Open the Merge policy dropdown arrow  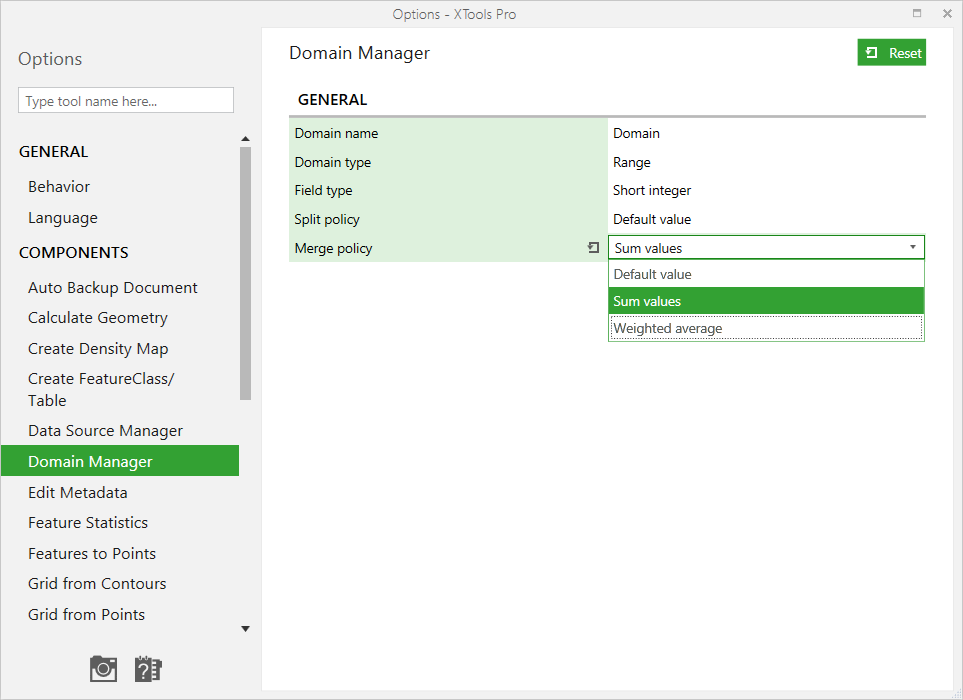(x=913, y=247)
